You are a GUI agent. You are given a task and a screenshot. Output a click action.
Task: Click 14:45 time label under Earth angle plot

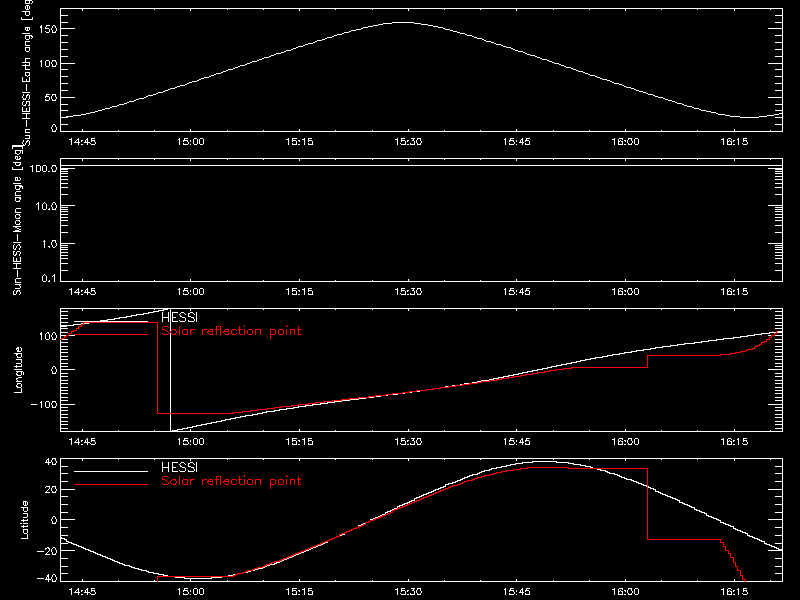(82, 142)
